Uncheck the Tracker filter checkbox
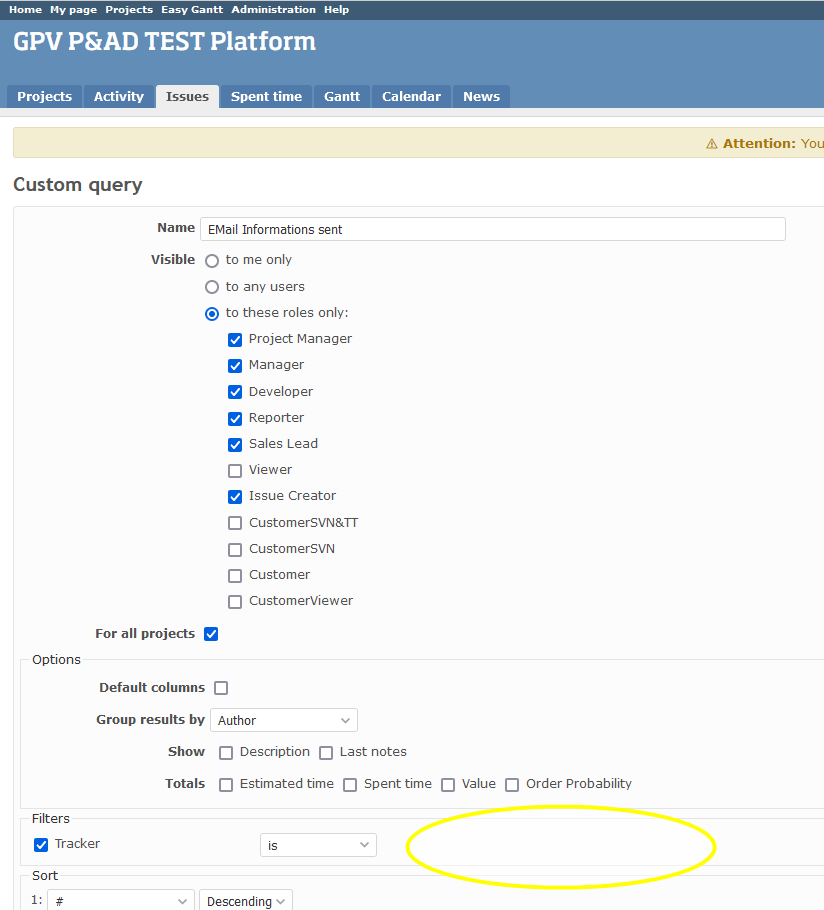The width and height of the screenshot is (824, 910). click(x=41, y=845)
